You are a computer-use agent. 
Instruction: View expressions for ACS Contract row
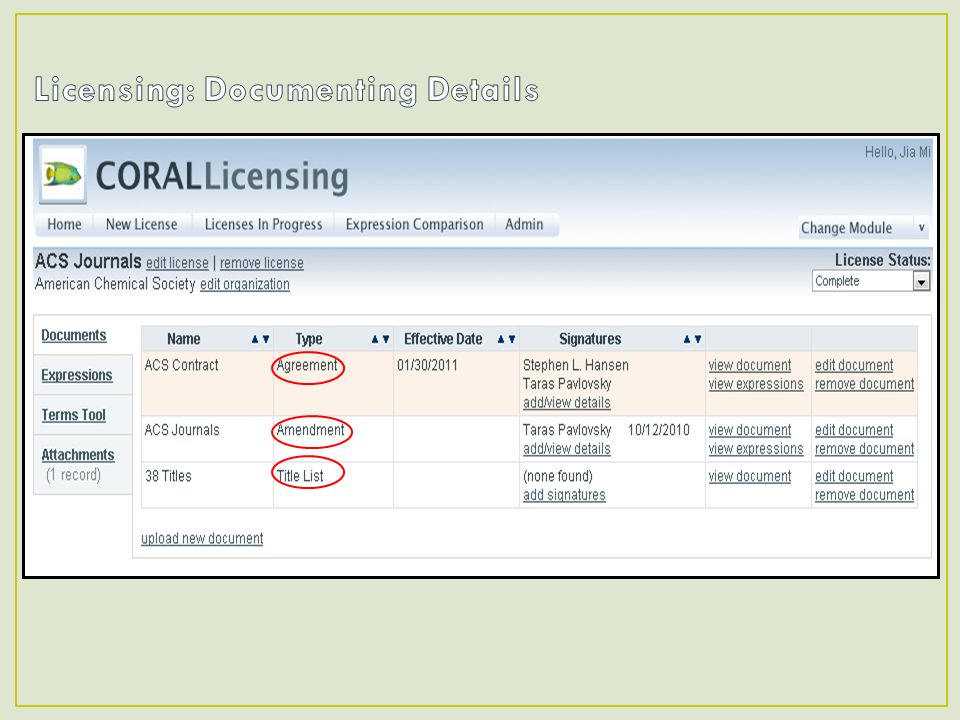756,384
